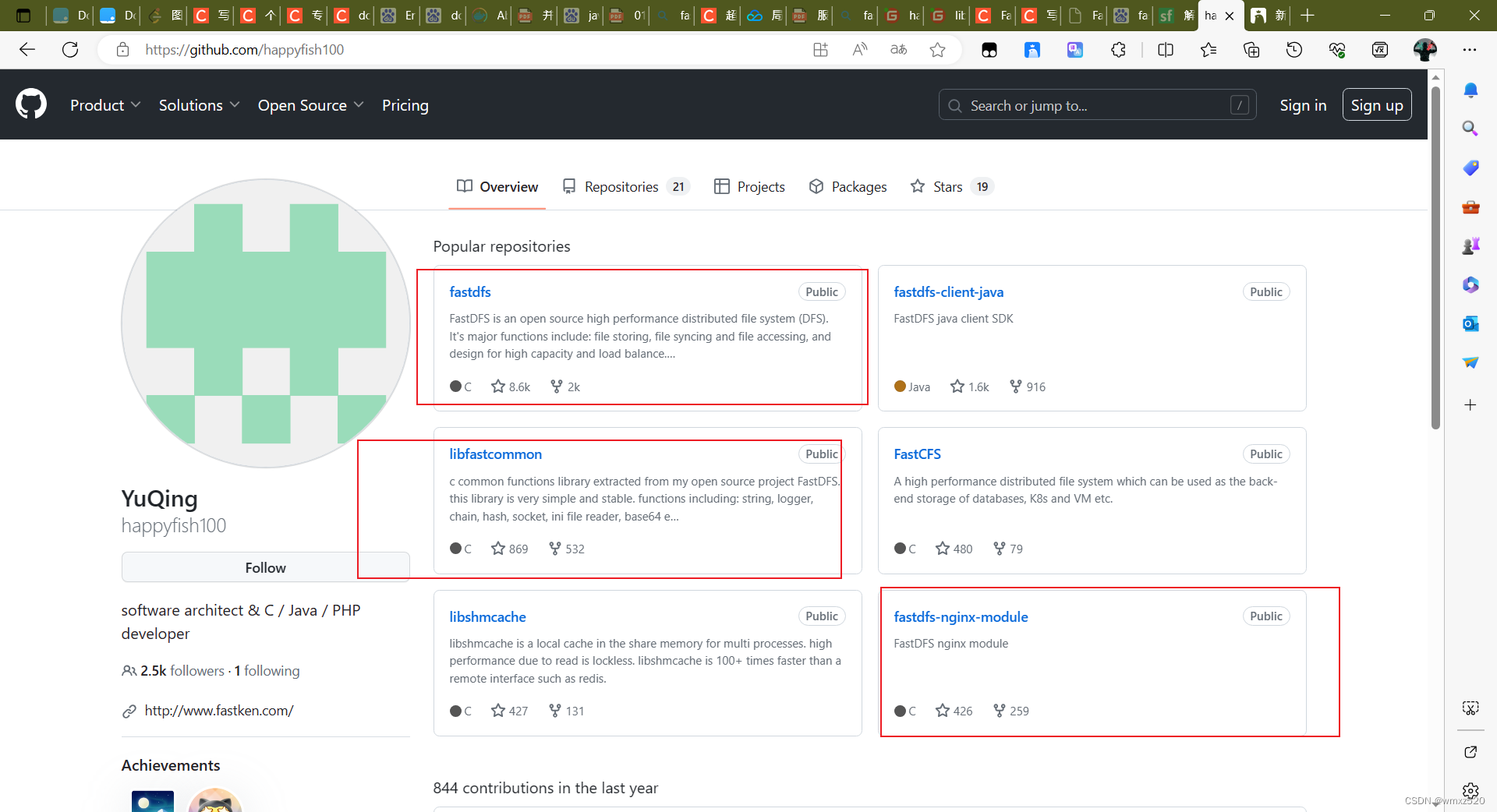Open the Split screen icon

coord(1166,50)
